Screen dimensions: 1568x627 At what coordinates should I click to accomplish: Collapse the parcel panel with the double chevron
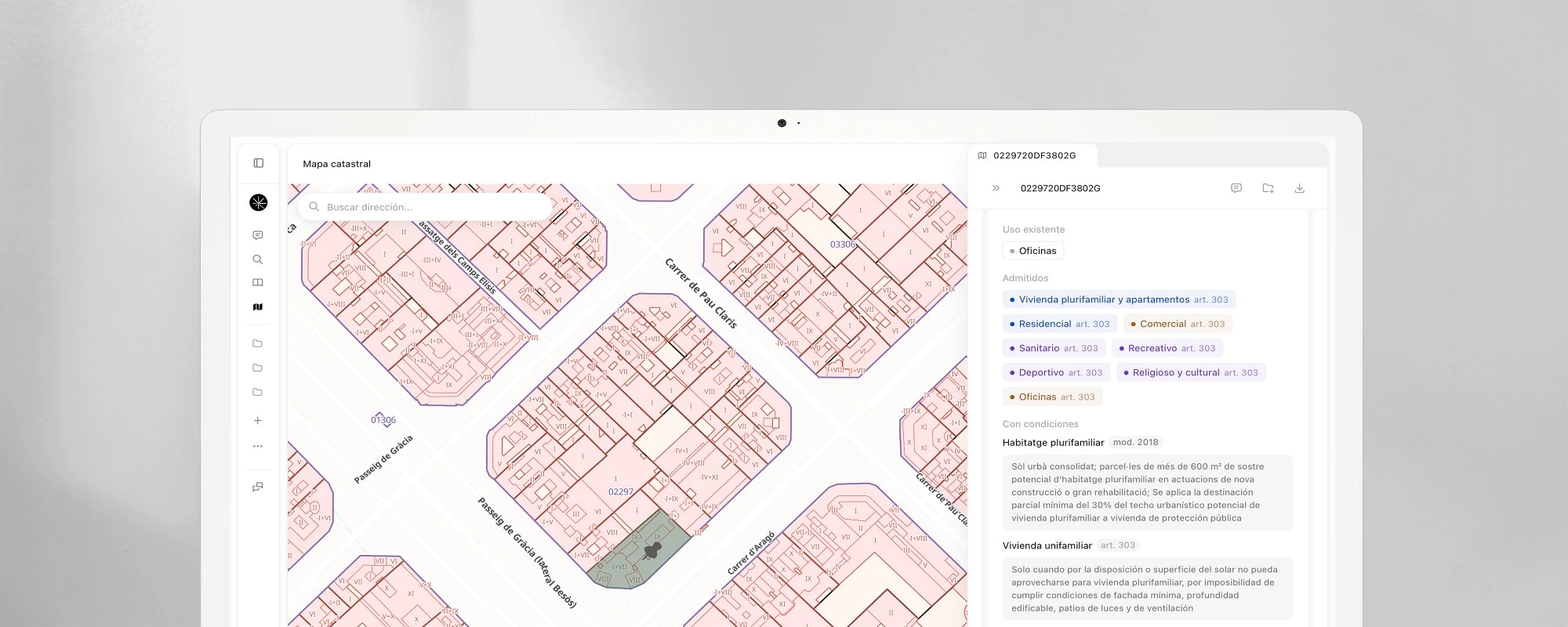point(996,188)
